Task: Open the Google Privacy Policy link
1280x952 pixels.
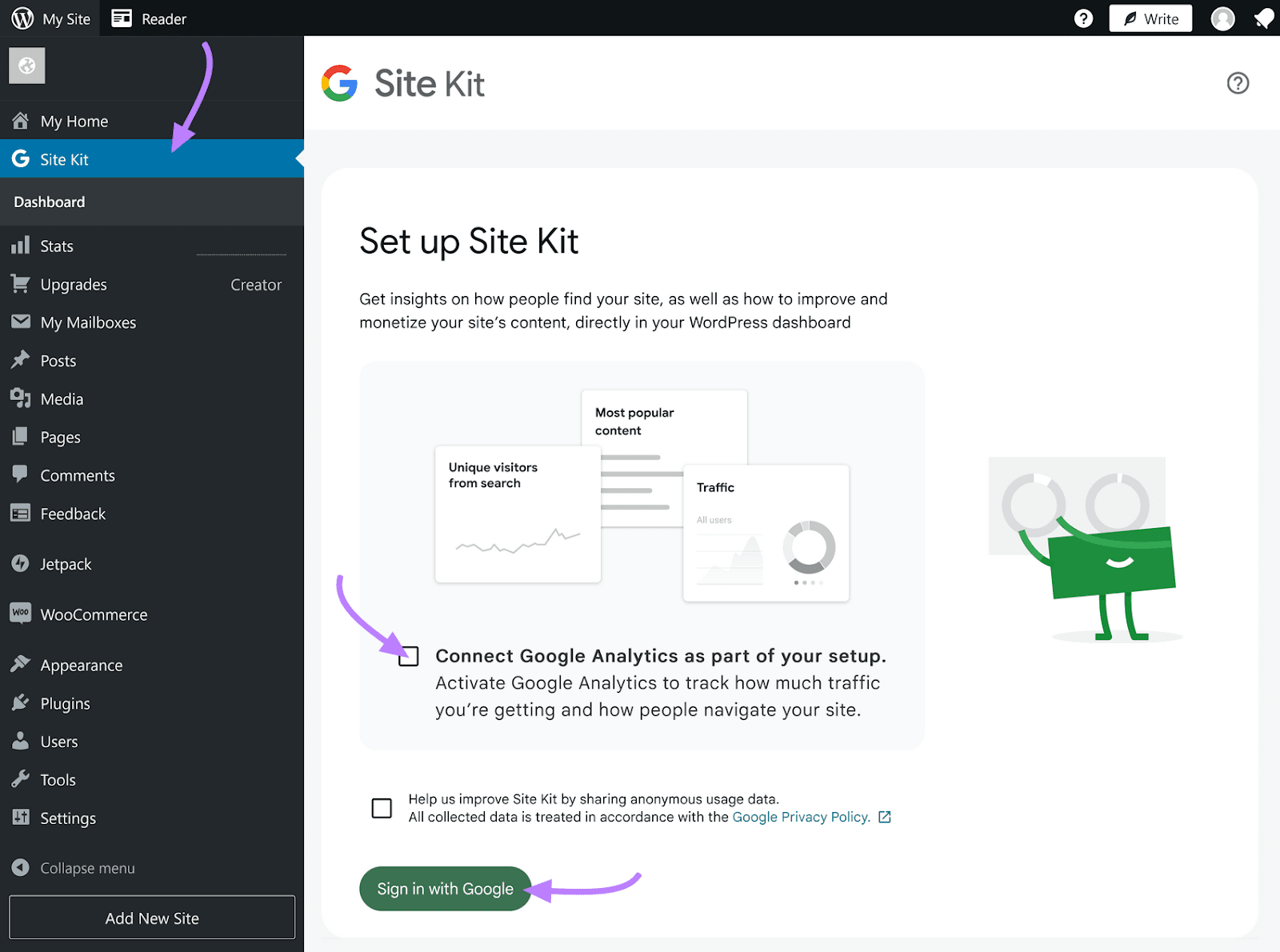Action: tap(801, 817)
